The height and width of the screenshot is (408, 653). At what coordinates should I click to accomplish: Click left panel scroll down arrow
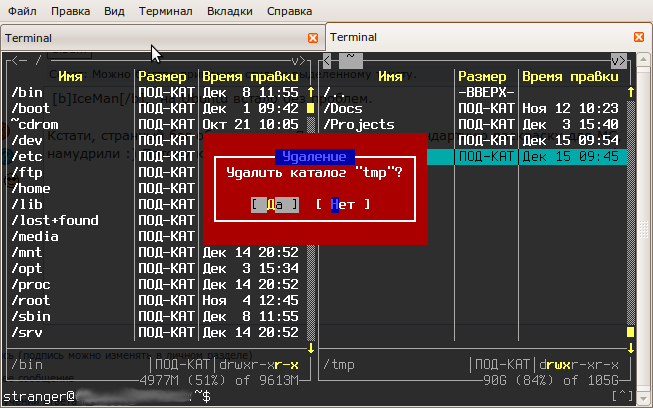[310, 347]
